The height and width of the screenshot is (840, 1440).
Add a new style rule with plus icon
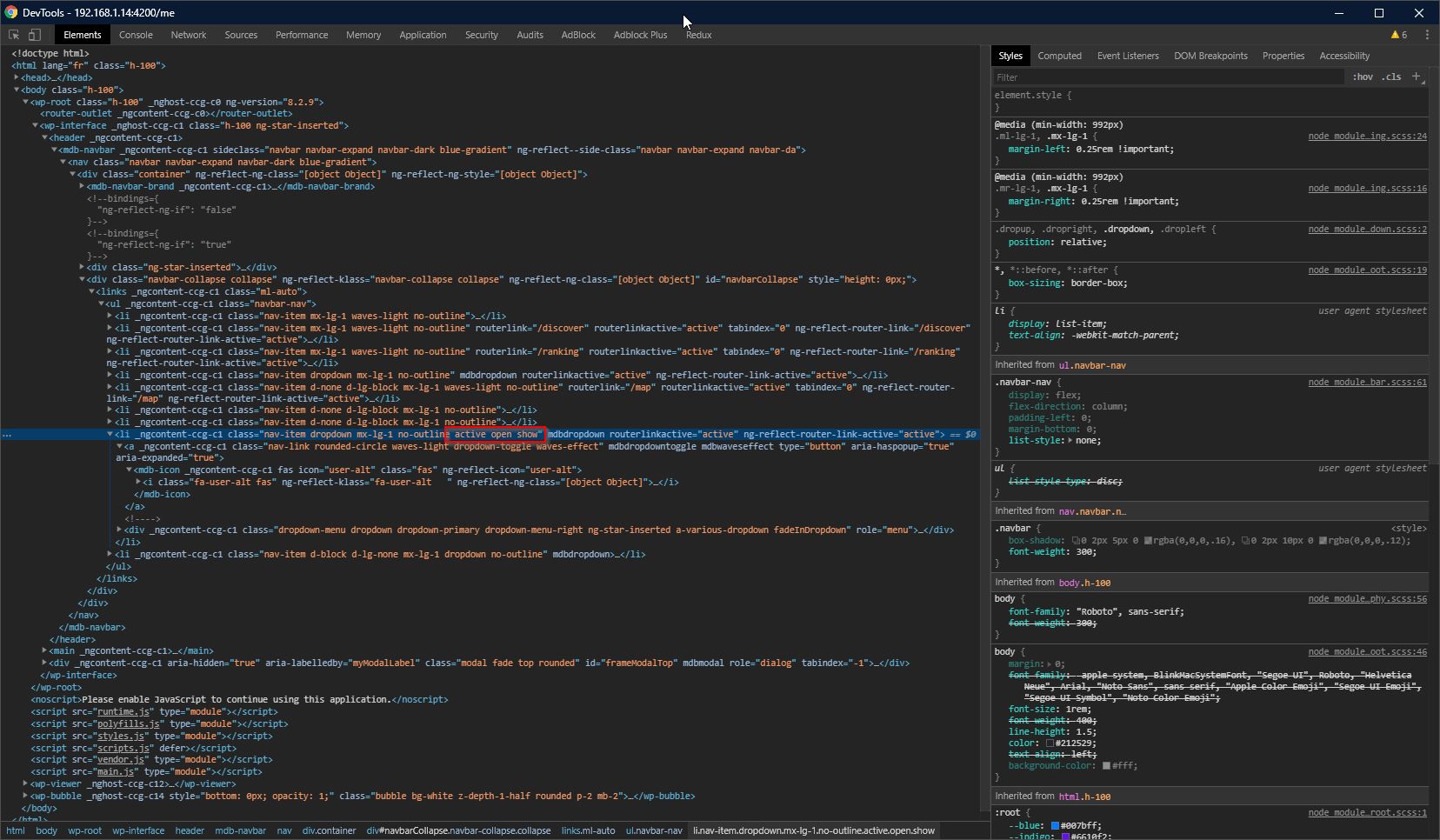(x=1417, y=77)
